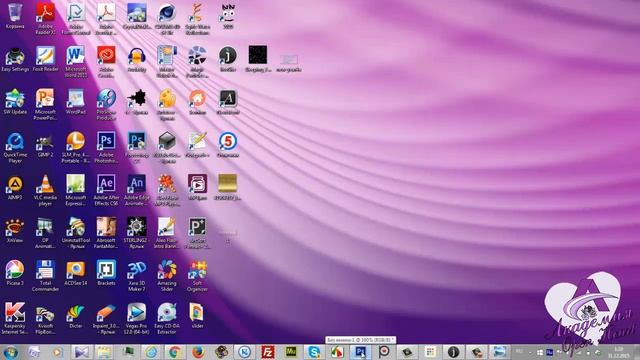Launch Easy CD-DA Extractor shortcut
Viewport: 640px width, 360px height.
[x=167, y=319]
